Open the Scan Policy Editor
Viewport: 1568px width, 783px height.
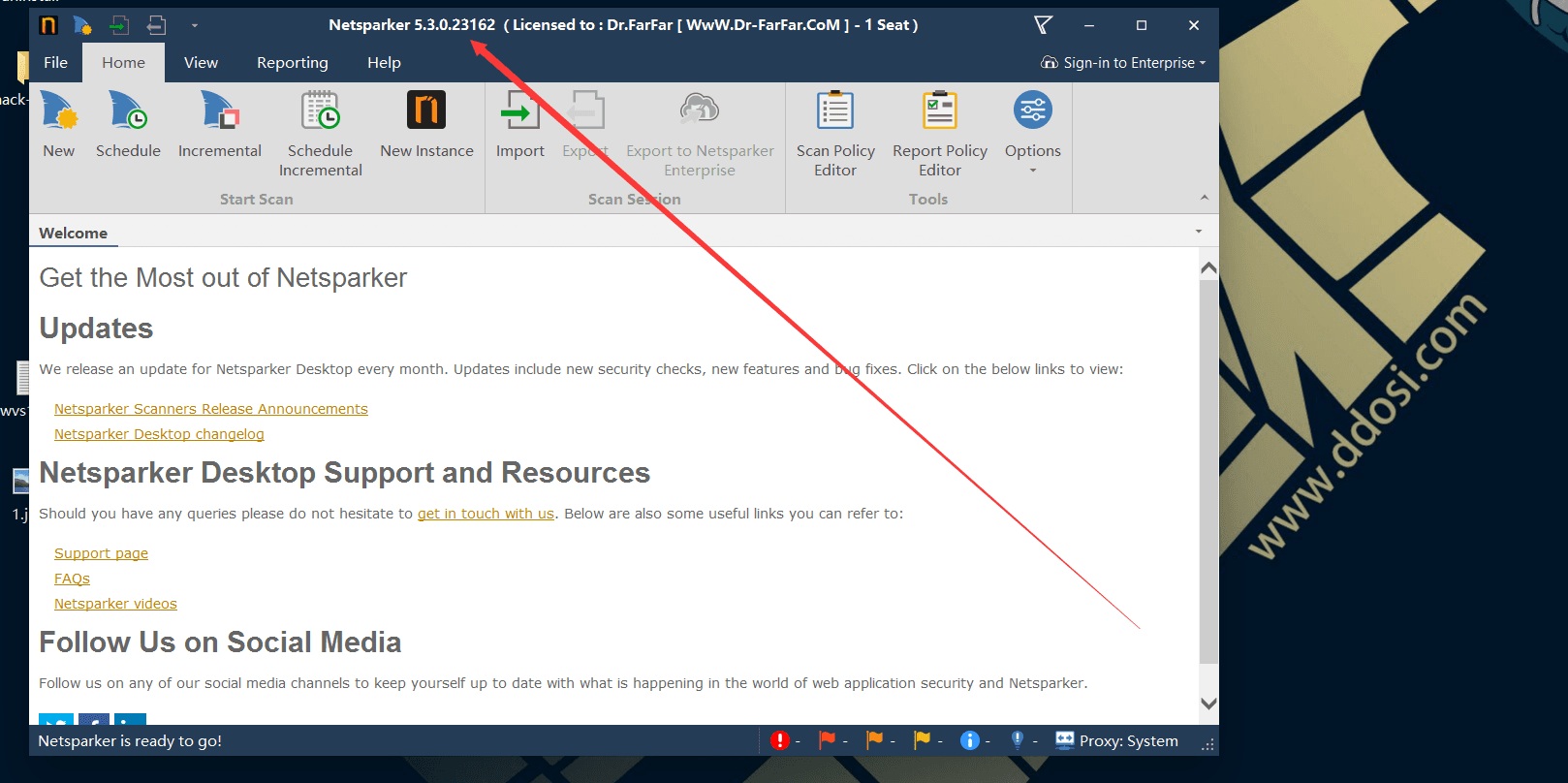point(835,134)
